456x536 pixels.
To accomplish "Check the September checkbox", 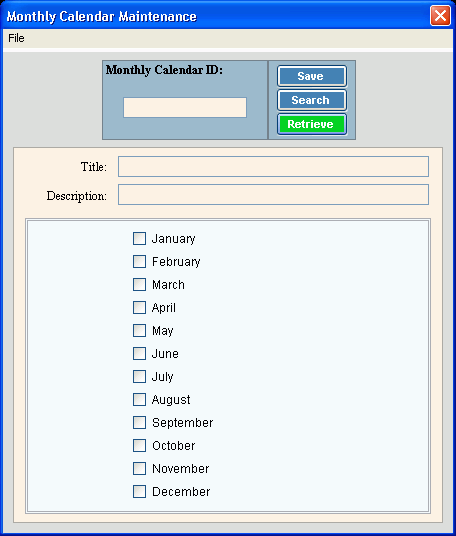I will pyautogui.click(x=139, y=423).
